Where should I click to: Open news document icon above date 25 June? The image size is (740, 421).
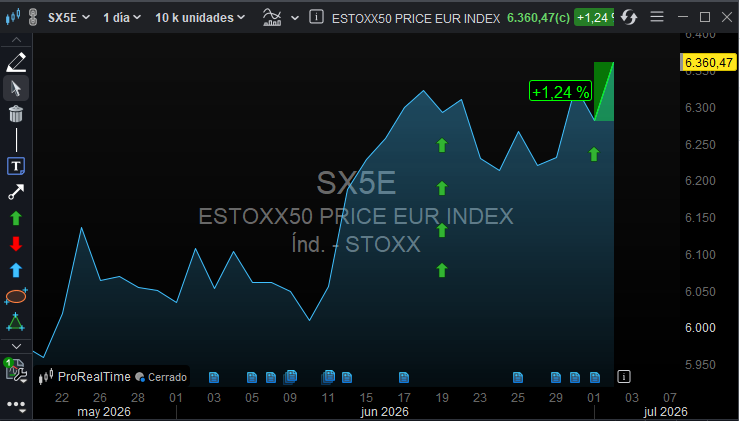pos(518,377)
